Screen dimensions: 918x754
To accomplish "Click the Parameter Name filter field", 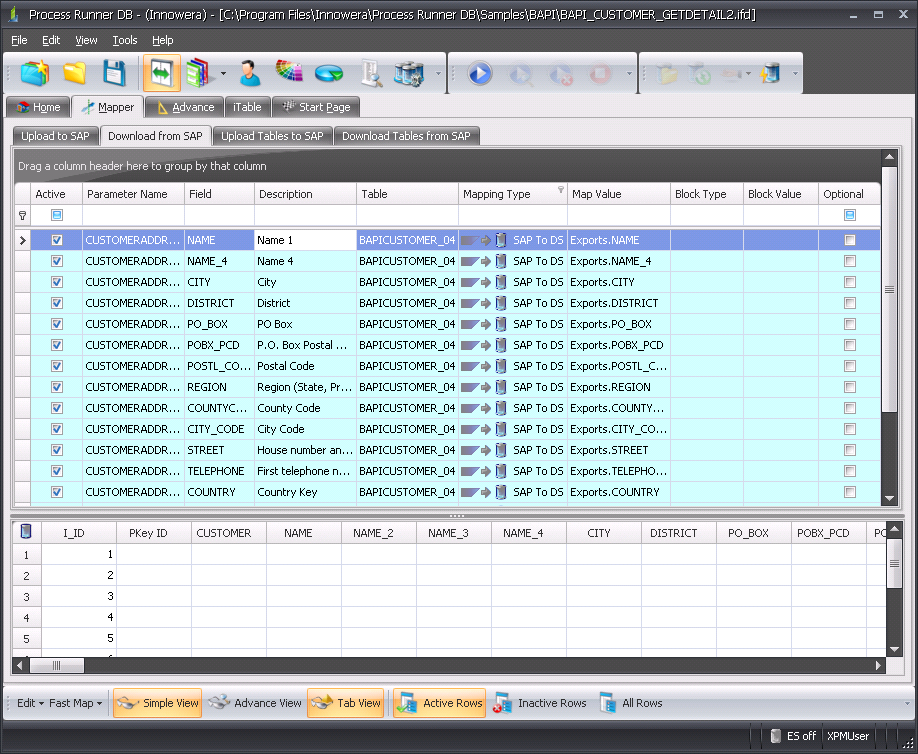I will 133,215.
